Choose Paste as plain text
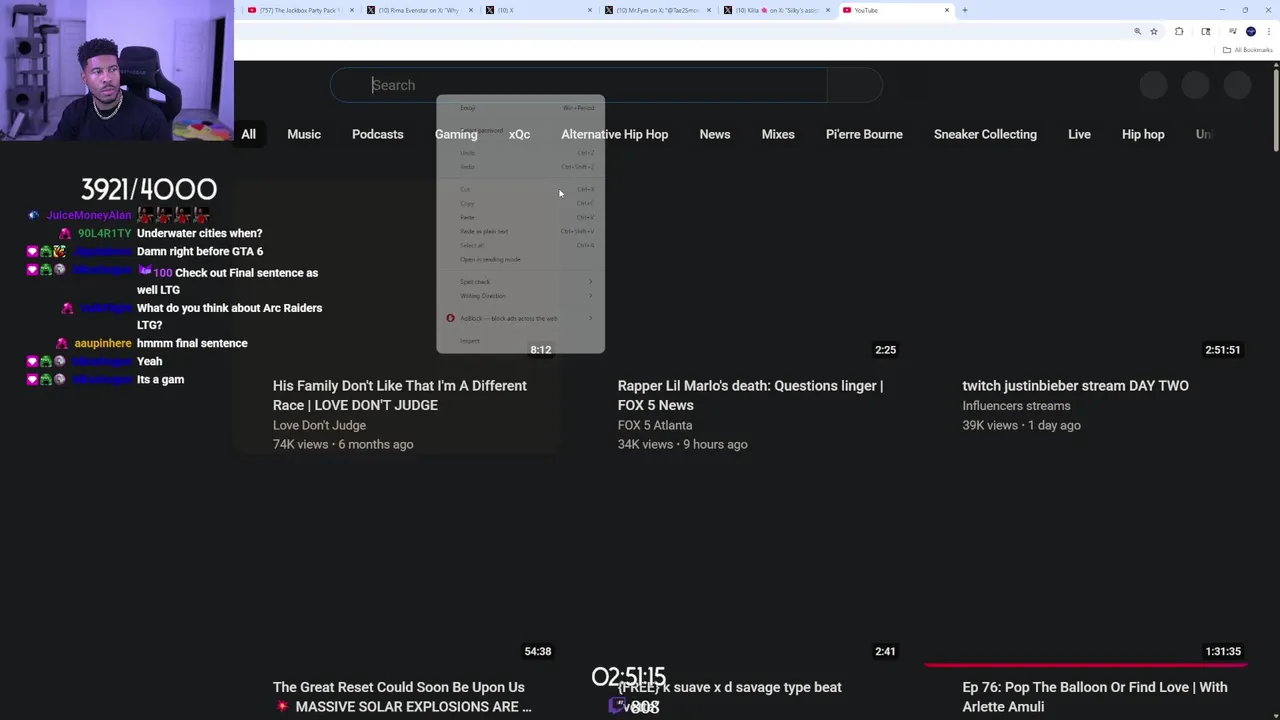This screenshot has width=1280, height=720. coord(520,231)
